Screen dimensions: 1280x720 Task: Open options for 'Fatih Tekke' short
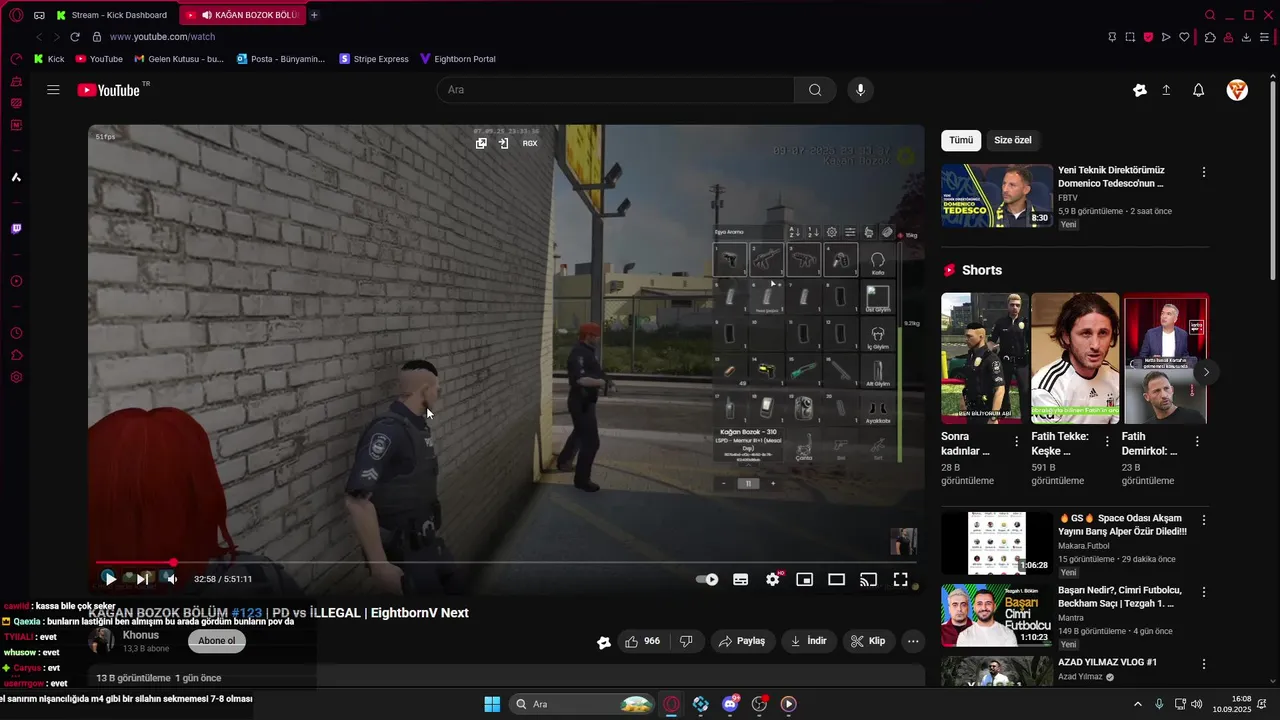pos(1107,441)
